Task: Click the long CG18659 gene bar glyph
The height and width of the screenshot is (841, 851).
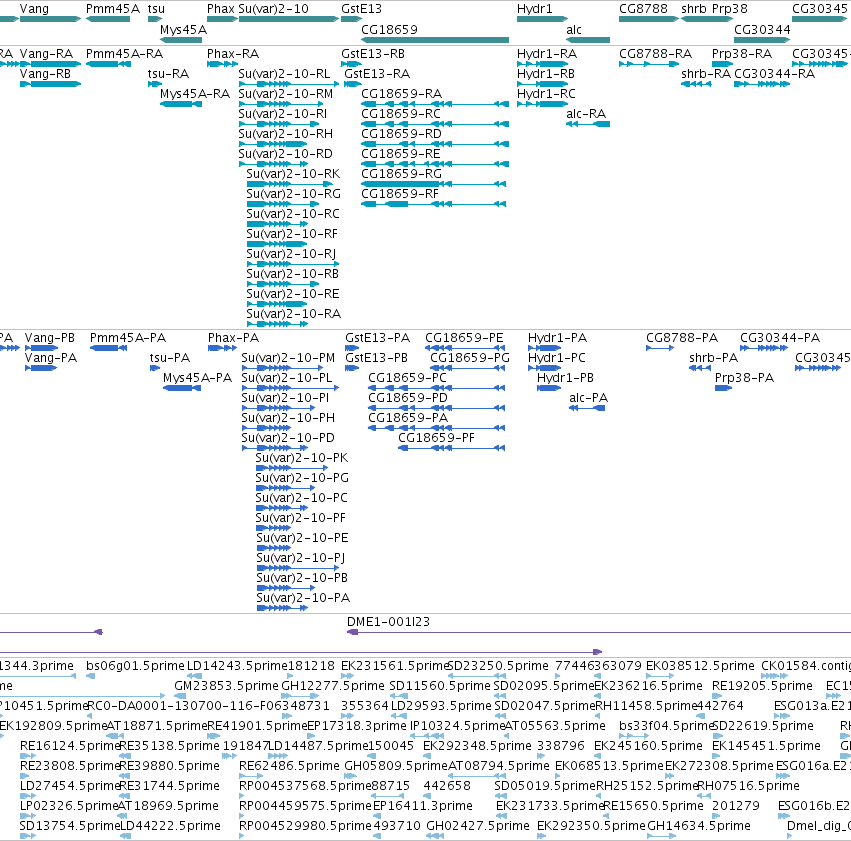Action: point(435,40)
